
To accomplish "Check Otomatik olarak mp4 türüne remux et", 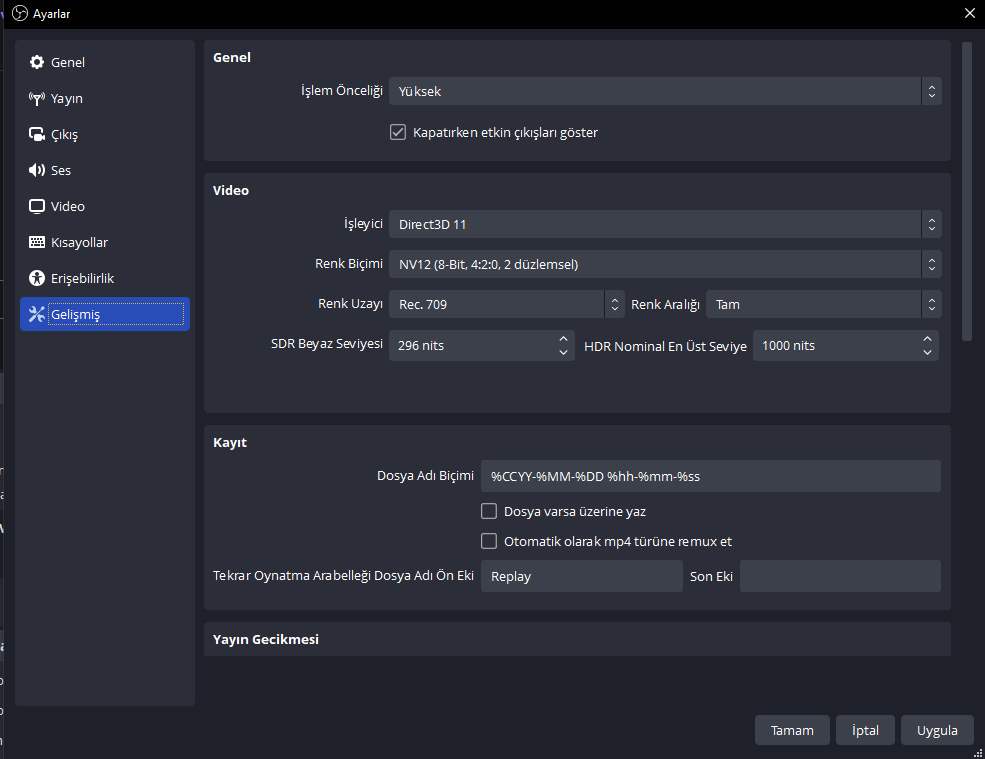I will (489, 541).
